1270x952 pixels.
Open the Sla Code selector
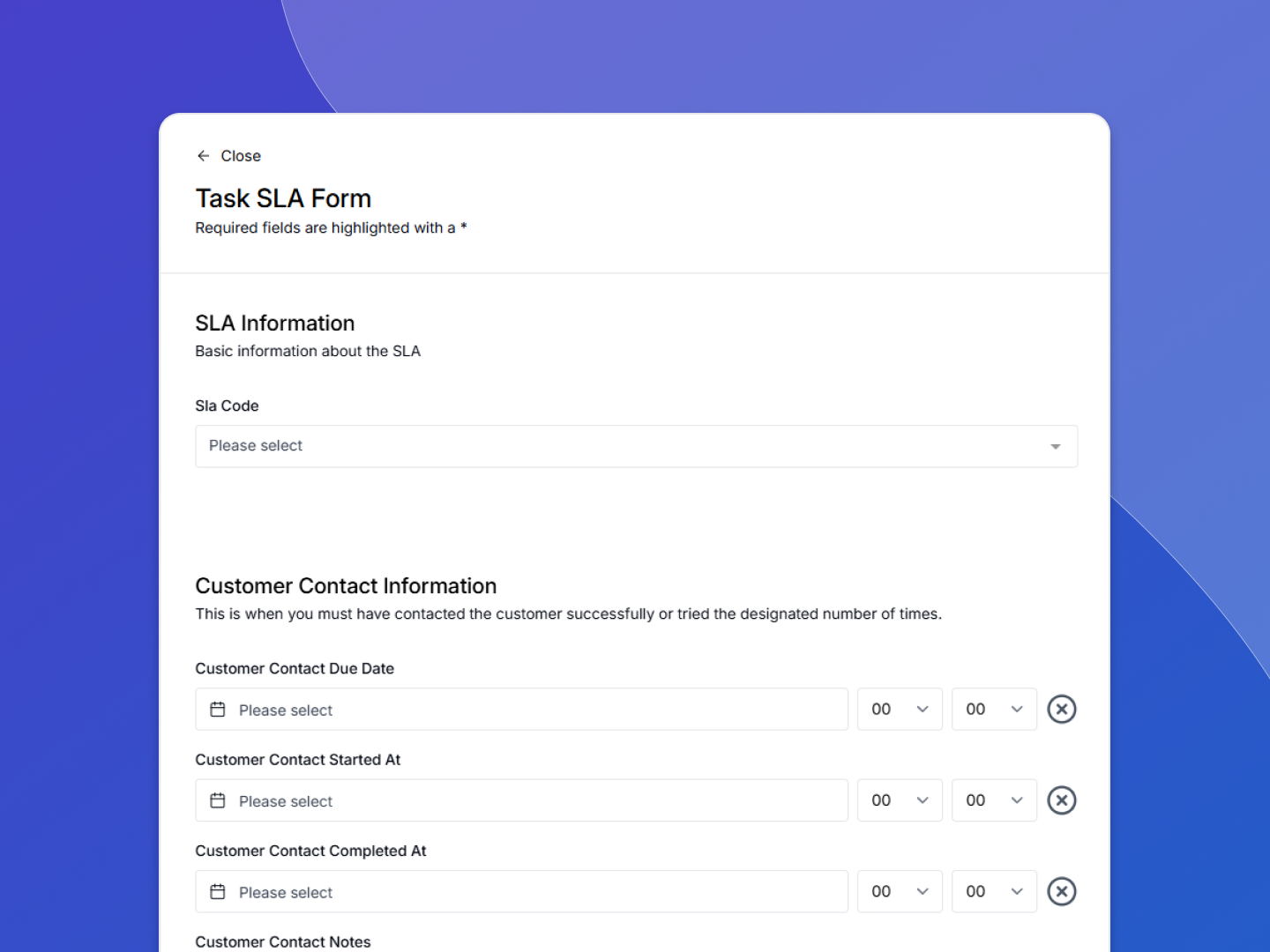pyautogui.click(x=635, y=446)
